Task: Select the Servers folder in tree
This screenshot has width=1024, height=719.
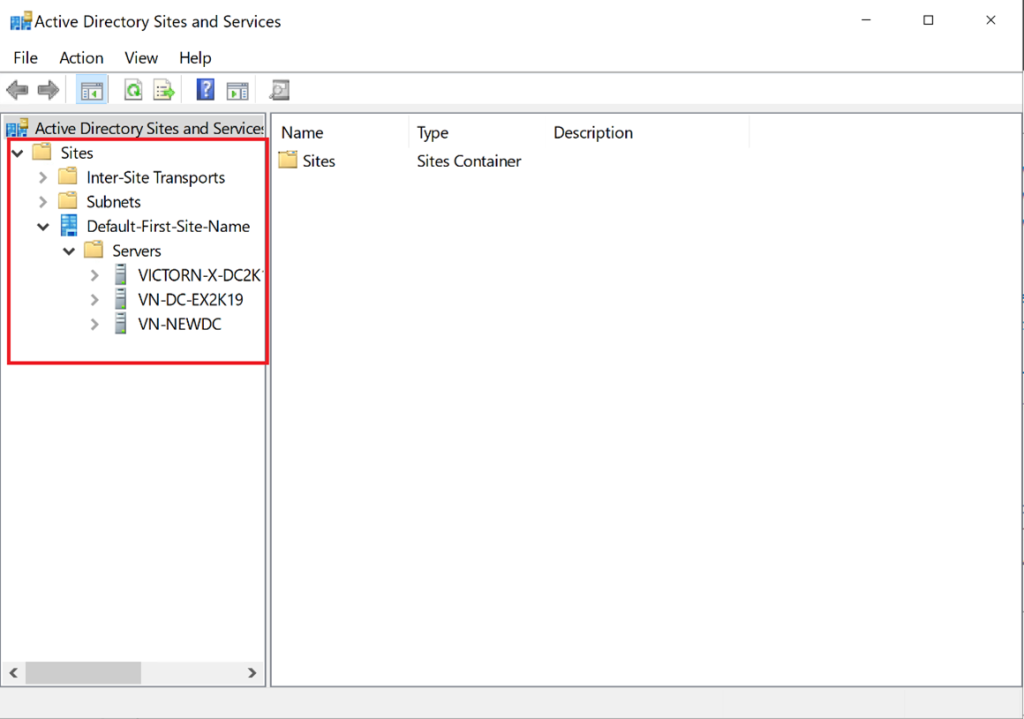Action: tap(136, 251)
